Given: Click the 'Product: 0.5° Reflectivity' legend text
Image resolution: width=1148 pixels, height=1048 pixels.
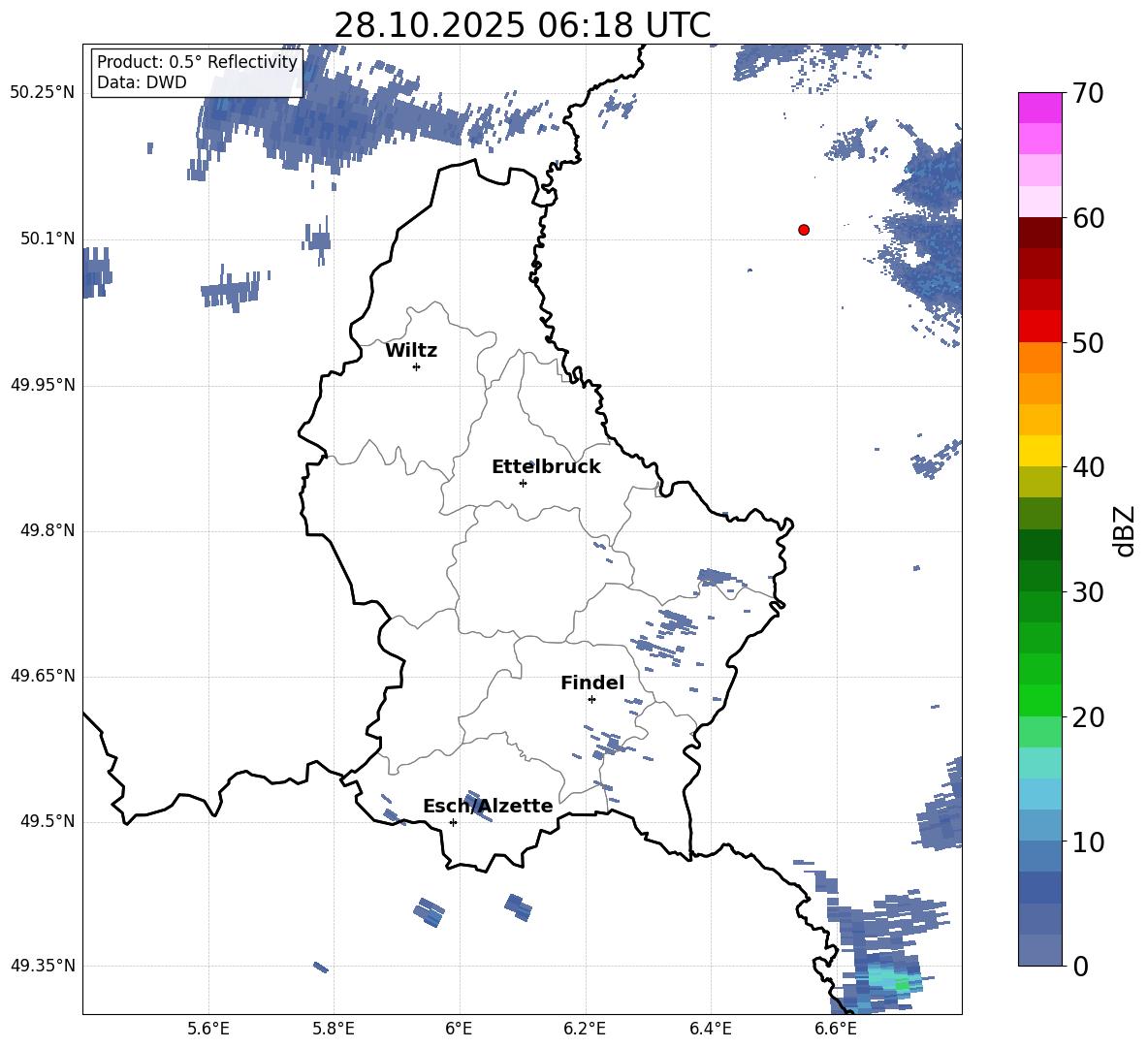Looking at the screenshot, I should (197, 61).
